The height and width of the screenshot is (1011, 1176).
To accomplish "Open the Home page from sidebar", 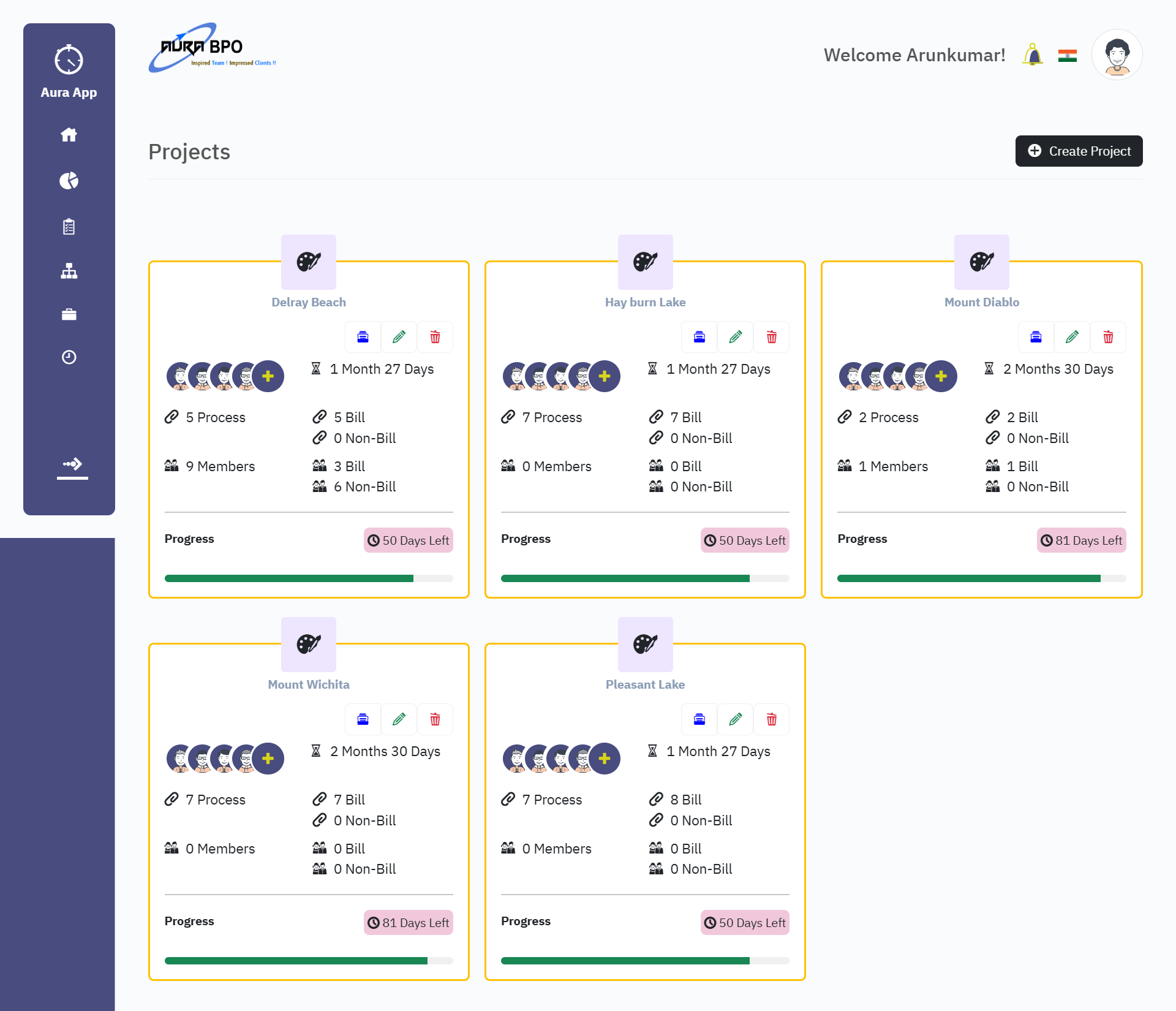I will click(x=69, y=135).
